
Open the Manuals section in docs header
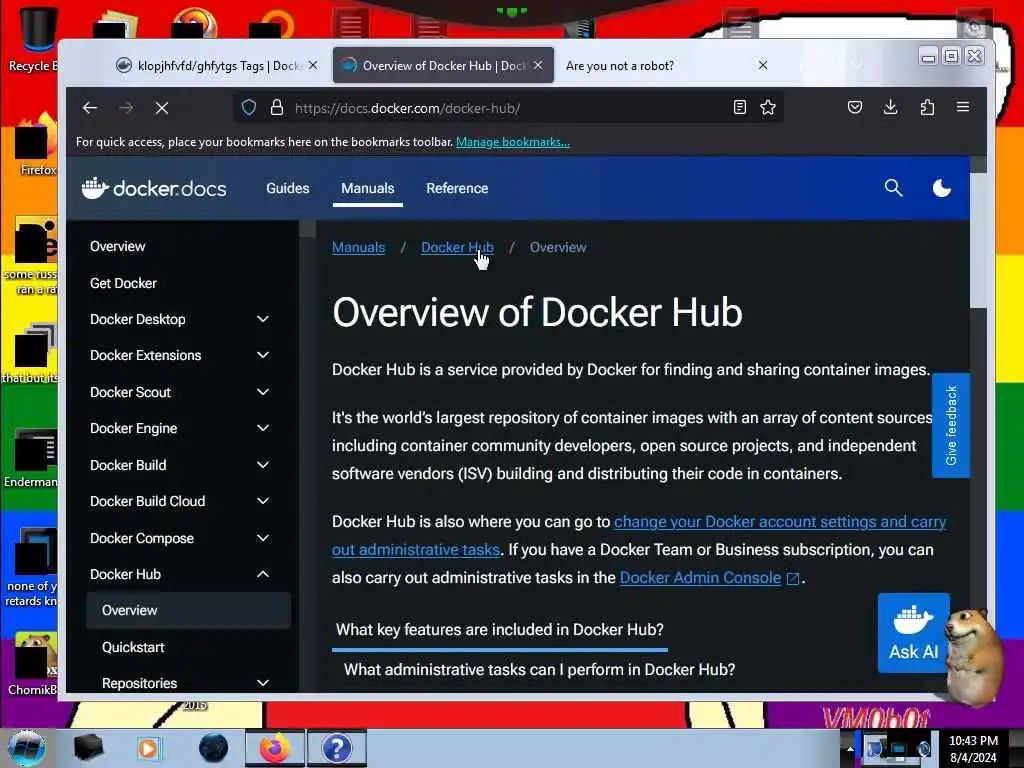(368, 188)
